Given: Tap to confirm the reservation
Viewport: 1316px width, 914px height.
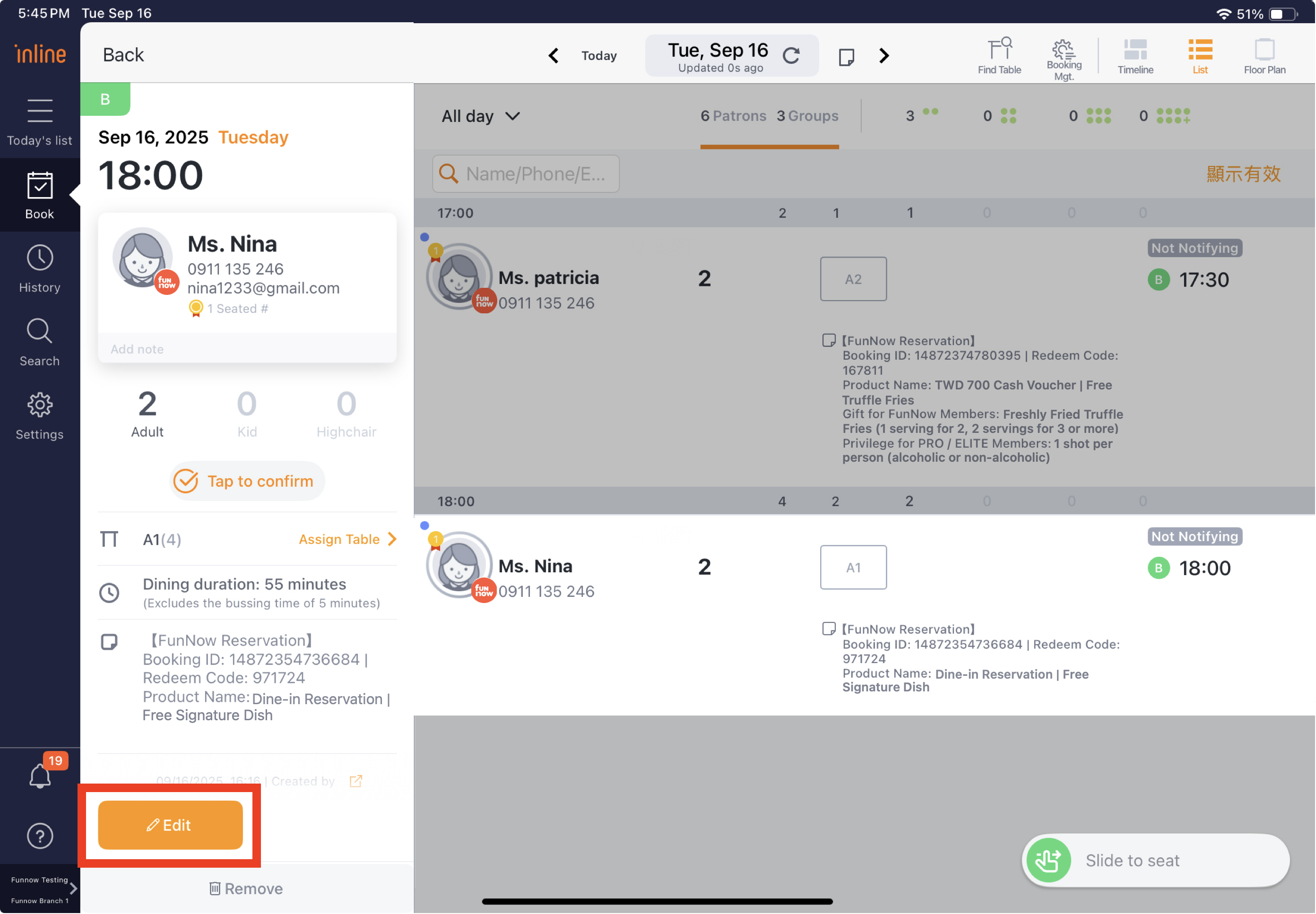Looking at the screenshot, I should coord(247,481).
